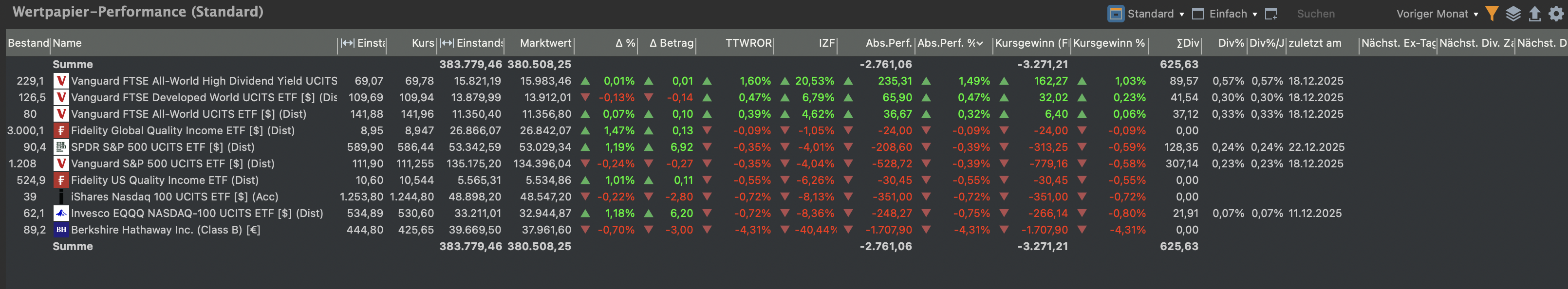Sort by the TTWROR column header
The height and width of the screenshot is (289, 1568).
point(748,43)
